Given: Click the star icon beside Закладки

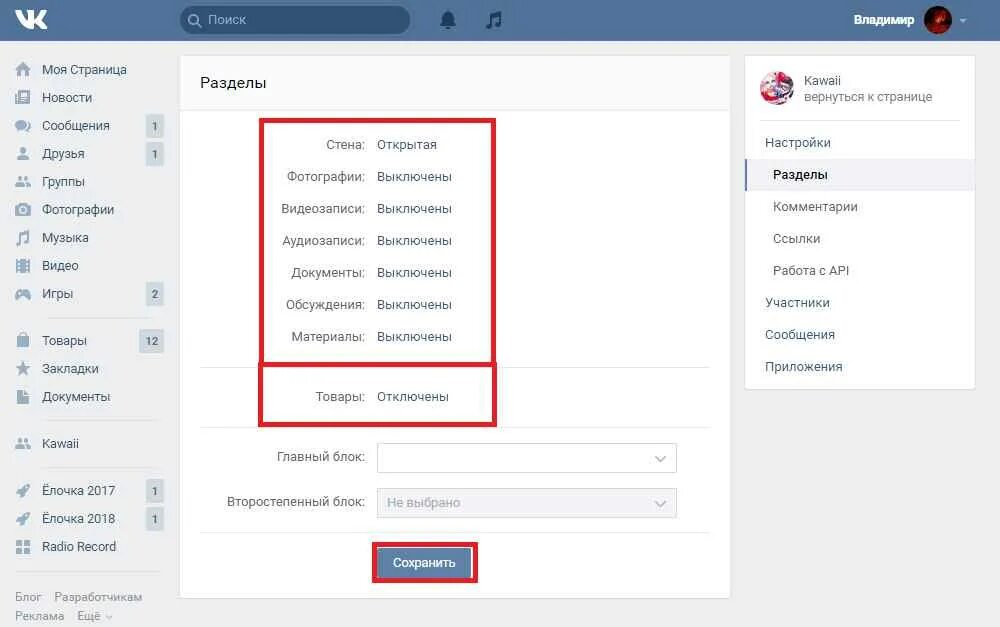Looking at the screenshot, I should point(23,368).
